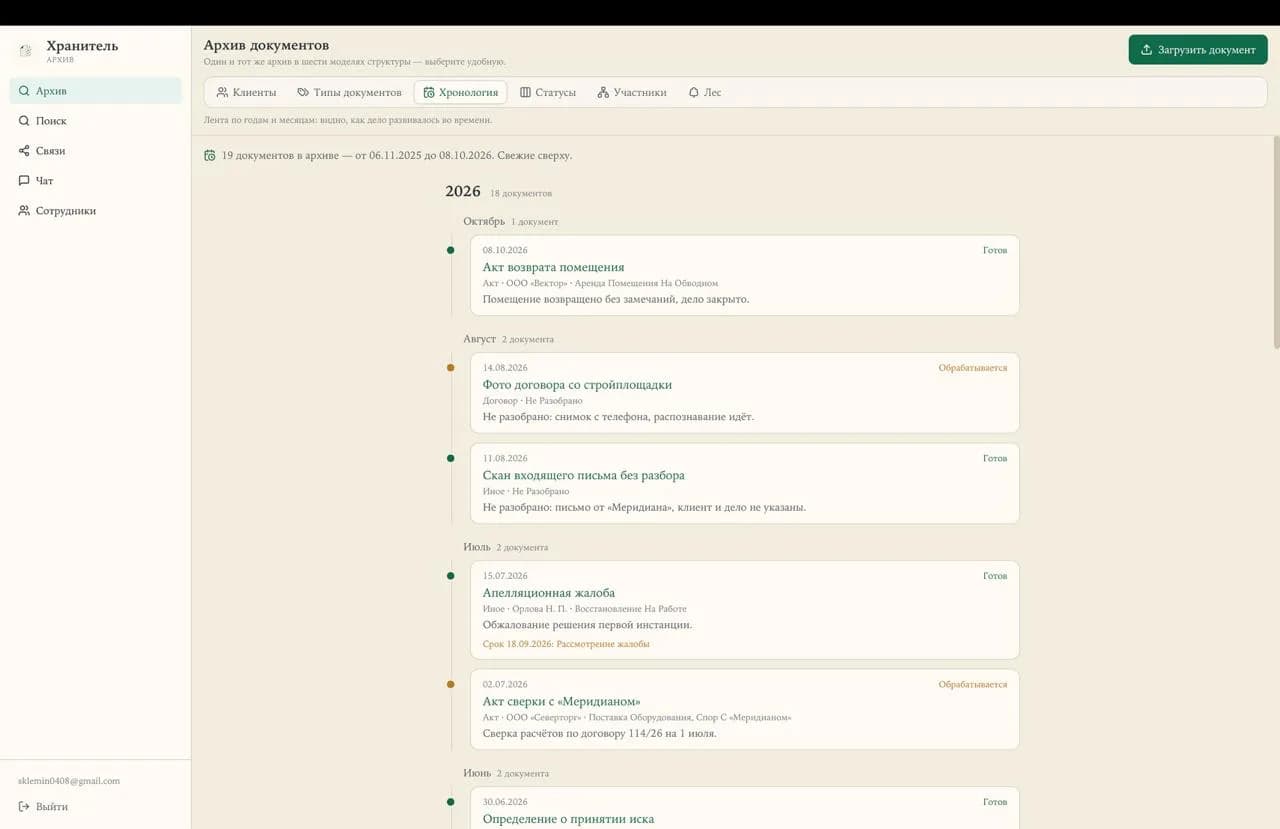Click the hierarchy icon of Участники tab
The height and width of the screenshot is (829, 1280).
[603, 92]
